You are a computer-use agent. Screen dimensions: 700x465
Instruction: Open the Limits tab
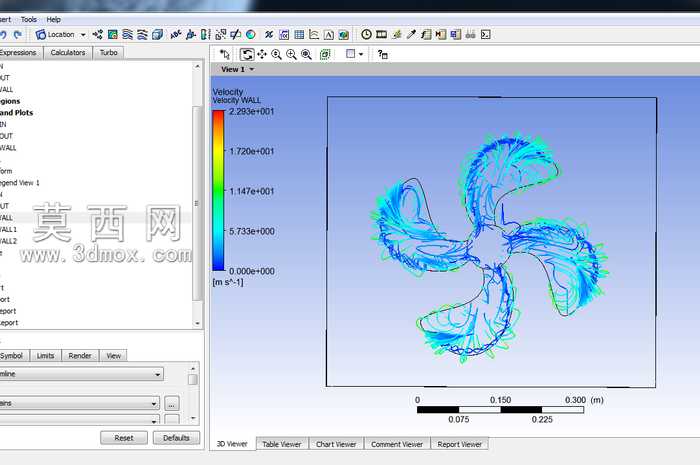(46, 356)
